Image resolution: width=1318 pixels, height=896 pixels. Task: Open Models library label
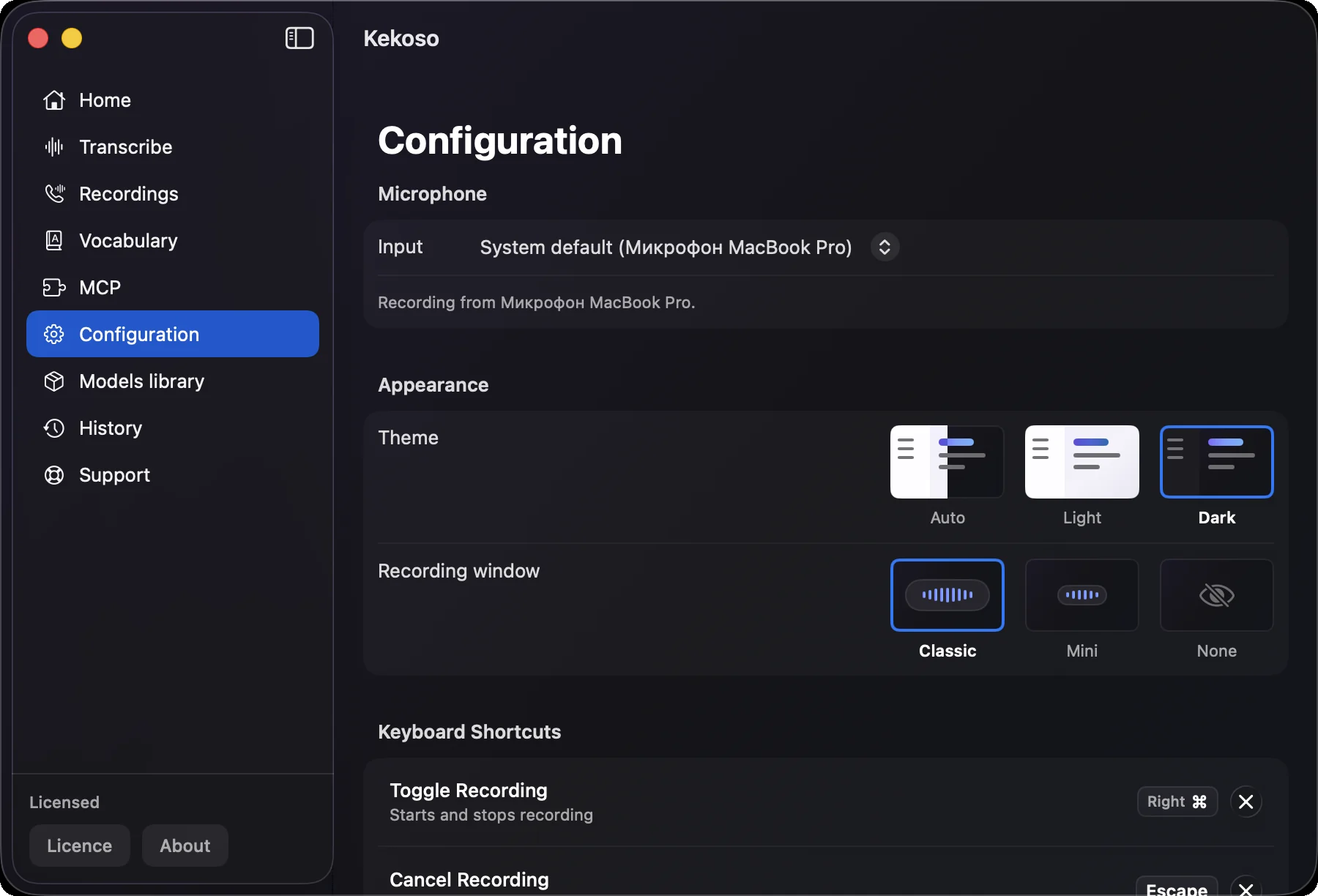coord(141,381)
